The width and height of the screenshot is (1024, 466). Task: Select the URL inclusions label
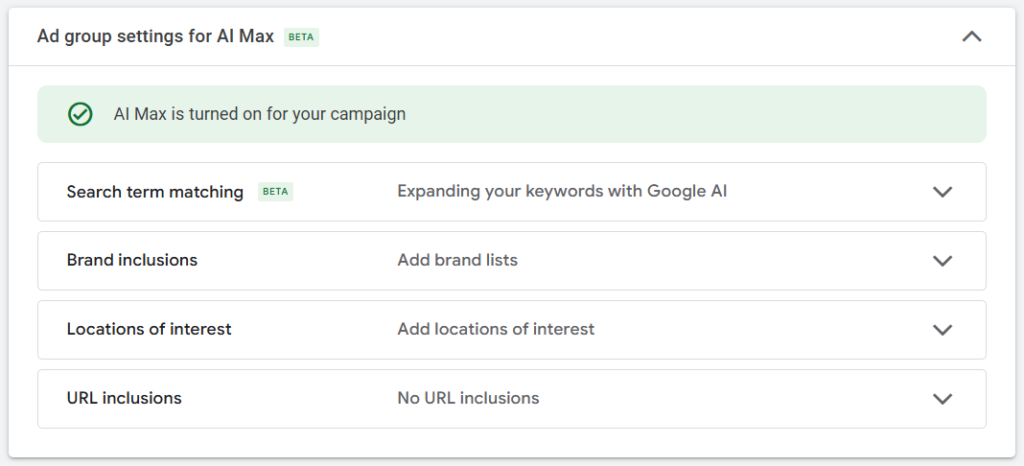124,398
